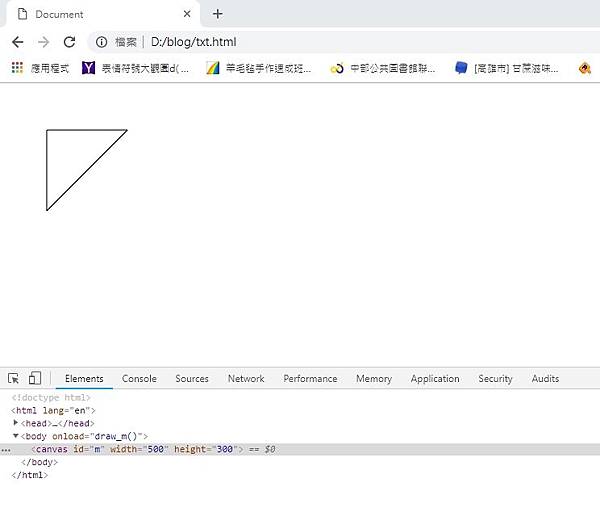Select the canvas id="m" element row
Image resolution: width=600 pixels, height=529 pixels.
pos(300,449)
